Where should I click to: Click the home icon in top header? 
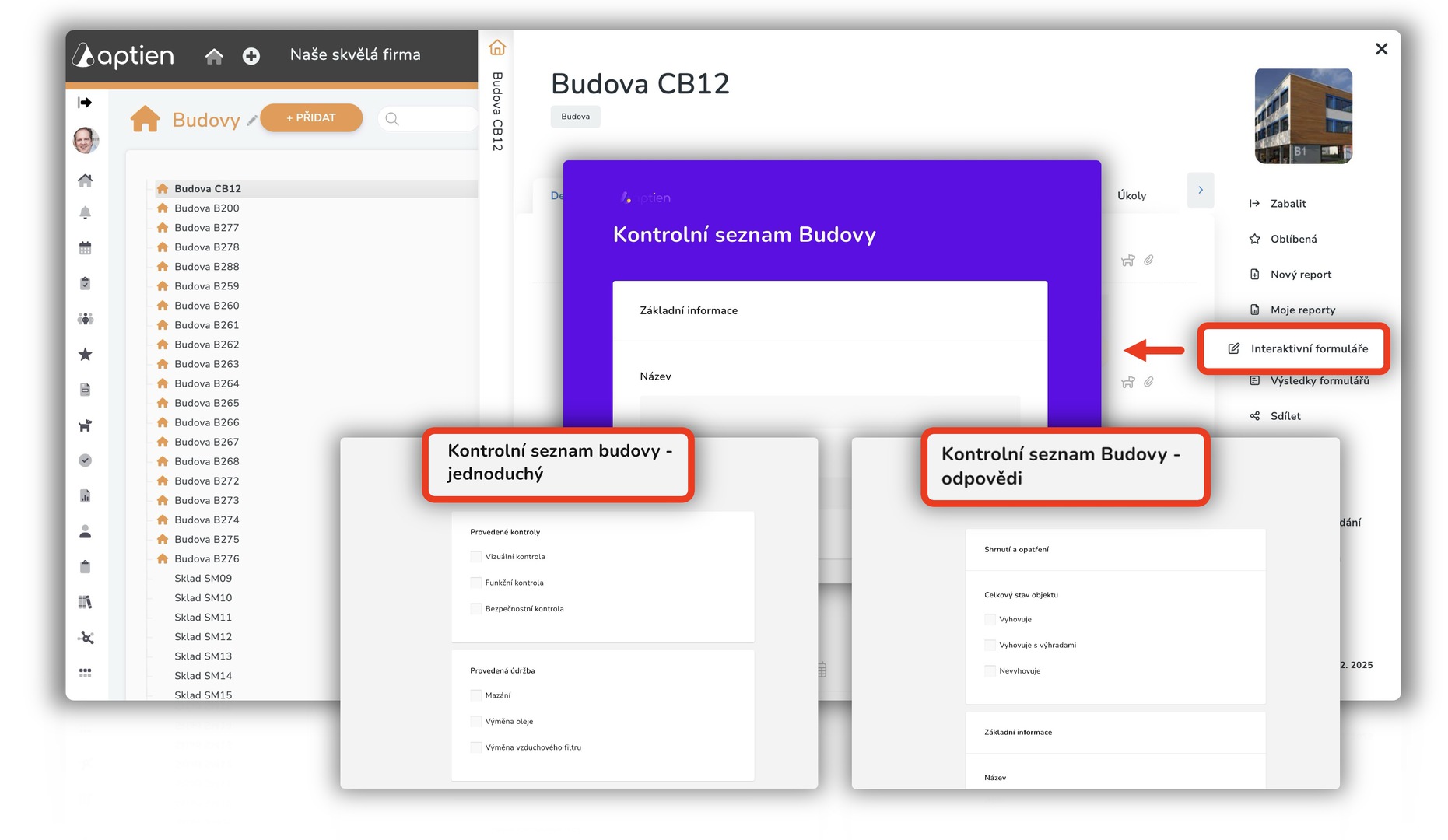click(214, 56)
